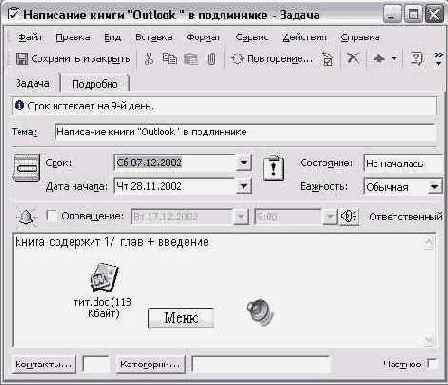This screenshot has width=448, height=385.
Task: Open the Дата начала date dropdown
Action: pos(244,186)
